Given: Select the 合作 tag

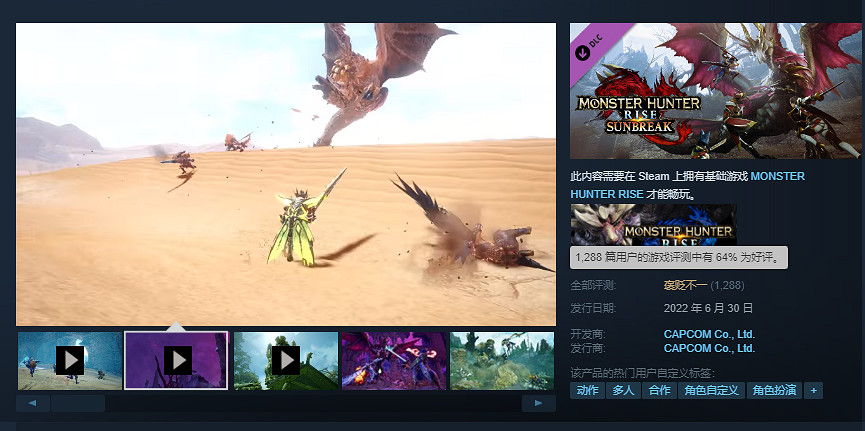Looking at the screenshot, I should (659, 391).
